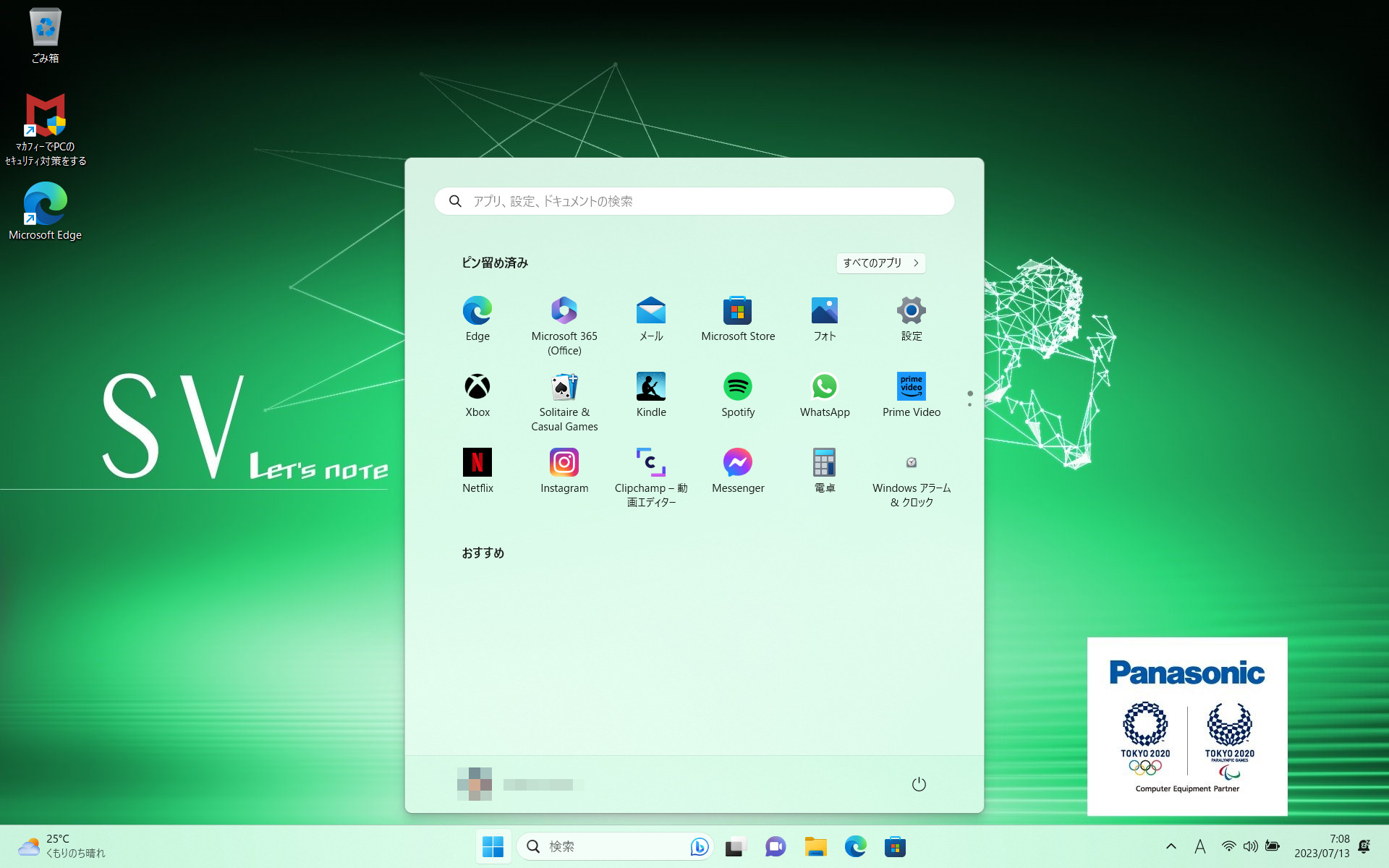Open the weather widget 25°C
Viewport: 1389px width, 868px height.
[x=62, y=846]
